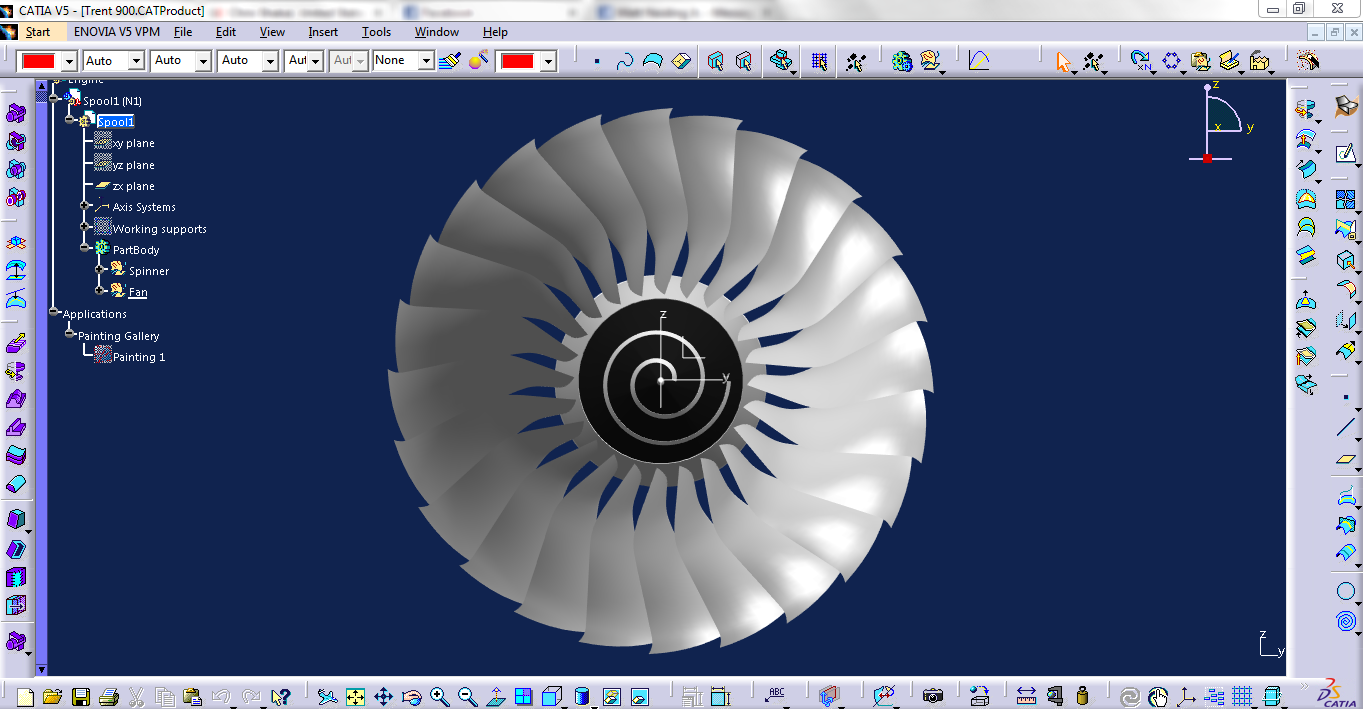The image size is (1363, 709).
Task: Select the Fan feature label
Action: coord(138,292)
